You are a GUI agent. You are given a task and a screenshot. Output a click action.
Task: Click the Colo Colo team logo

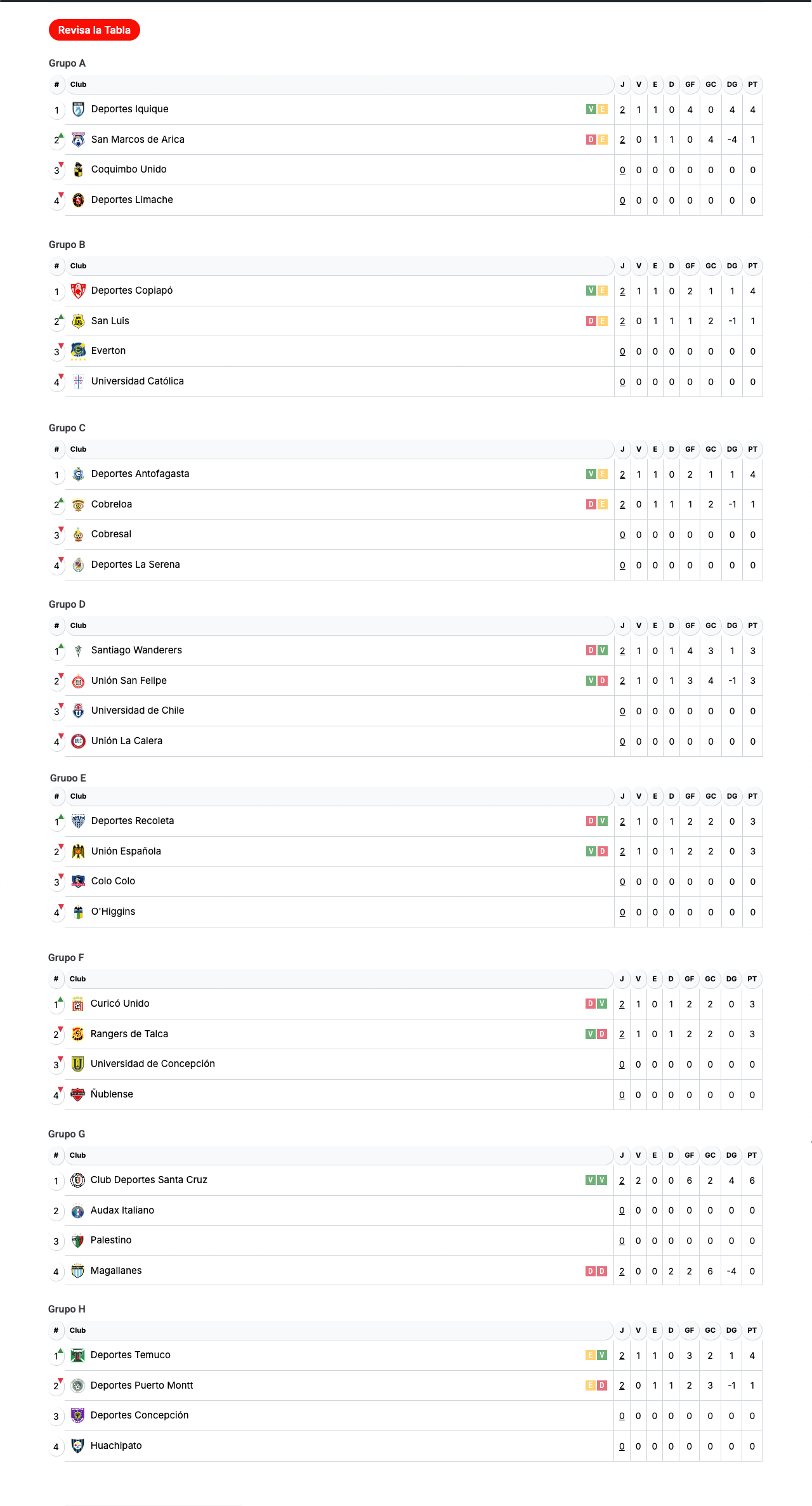coord(78,882)
